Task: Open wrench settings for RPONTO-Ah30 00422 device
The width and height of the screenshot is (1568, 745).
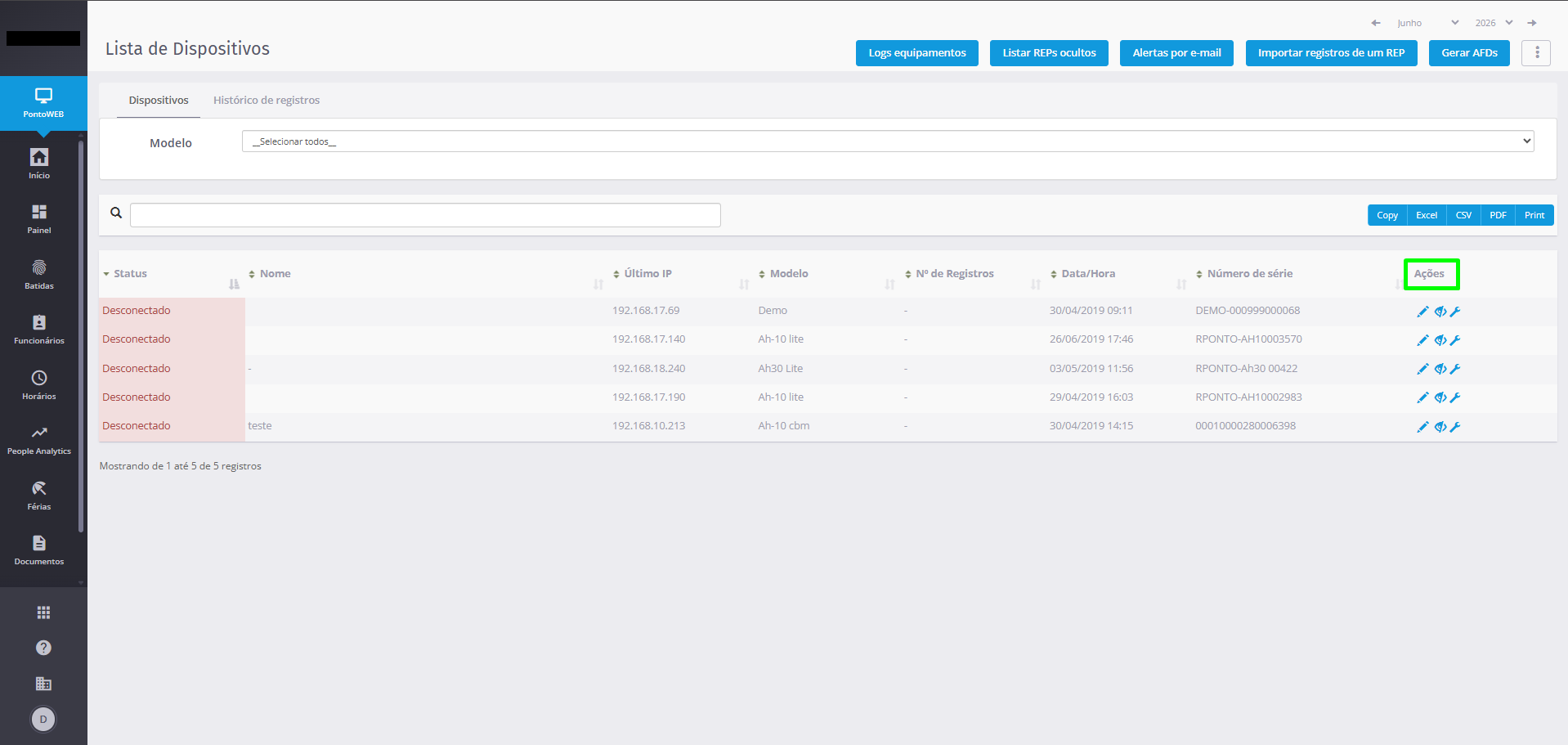Action: [x=1455, y=369]
